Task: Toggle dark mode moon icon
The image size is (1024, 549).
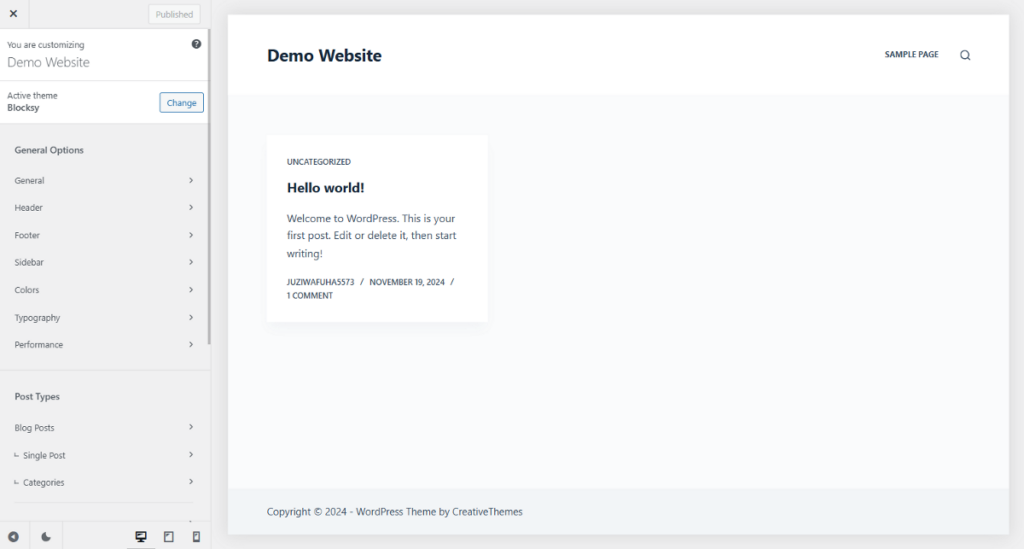Action: click(x=46, y=537)
